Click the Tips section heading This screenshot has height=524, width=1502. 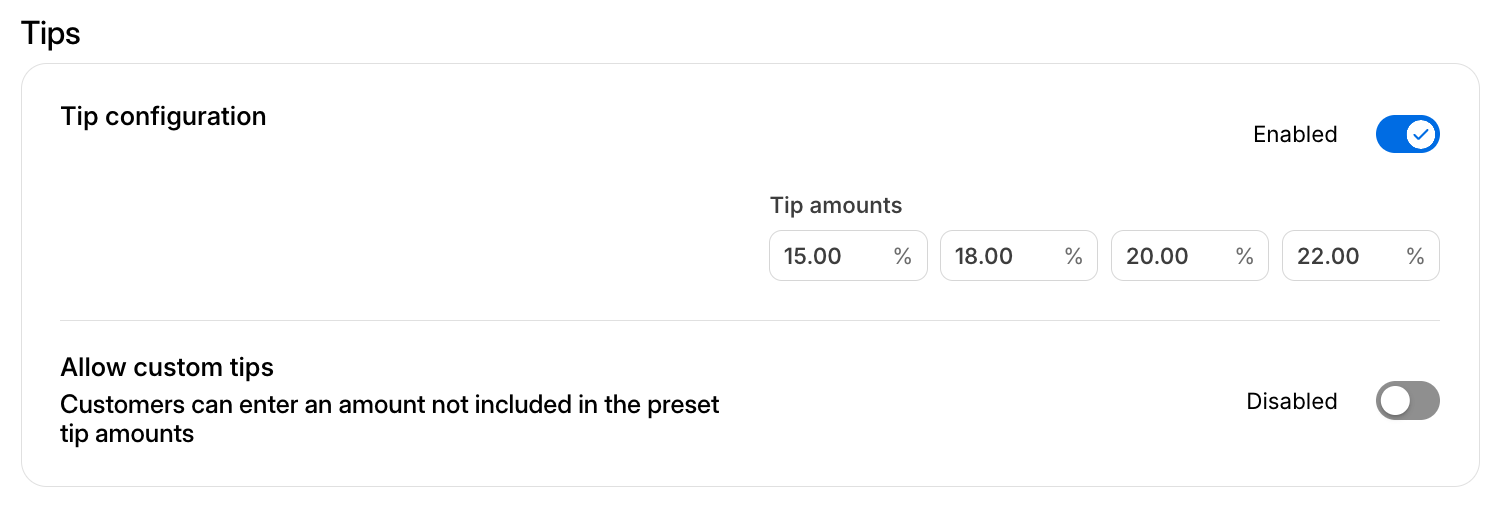pyautogui.click(x=51, y=33)
